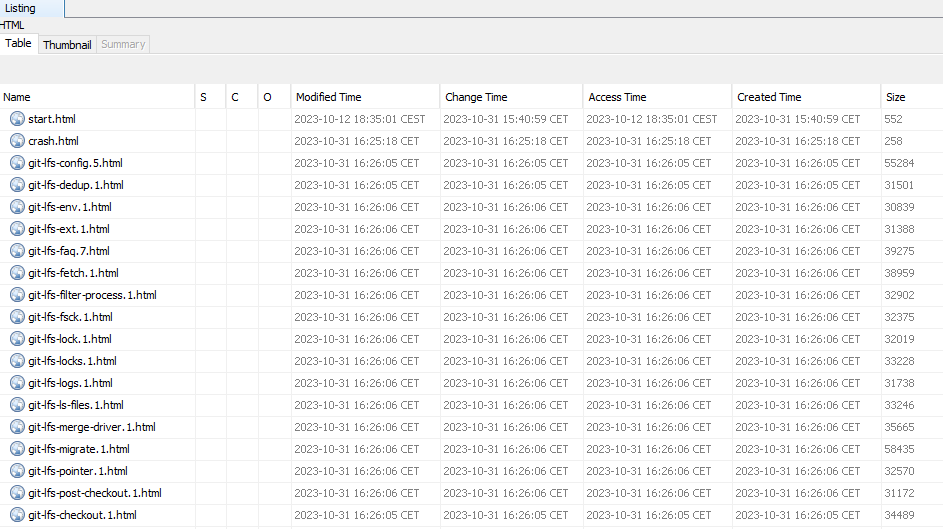Select the git-lfs-pointer.1.html row
Viewport: 943px width, 529px height.
pos(78,471)
